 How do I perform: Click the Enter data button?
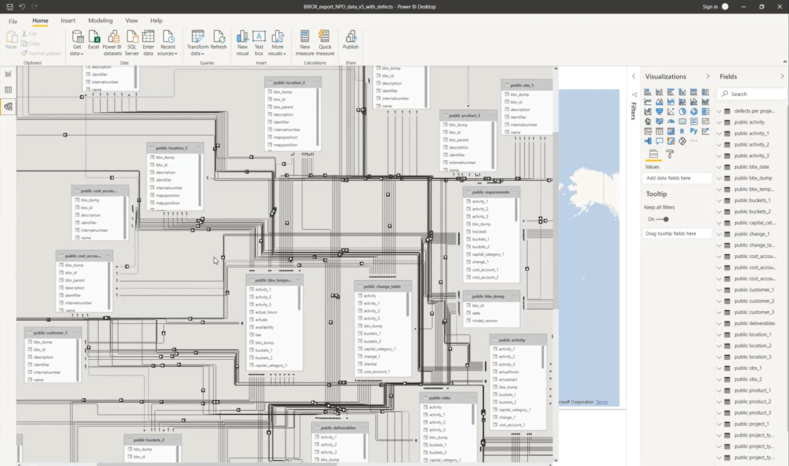click(148, 43)
